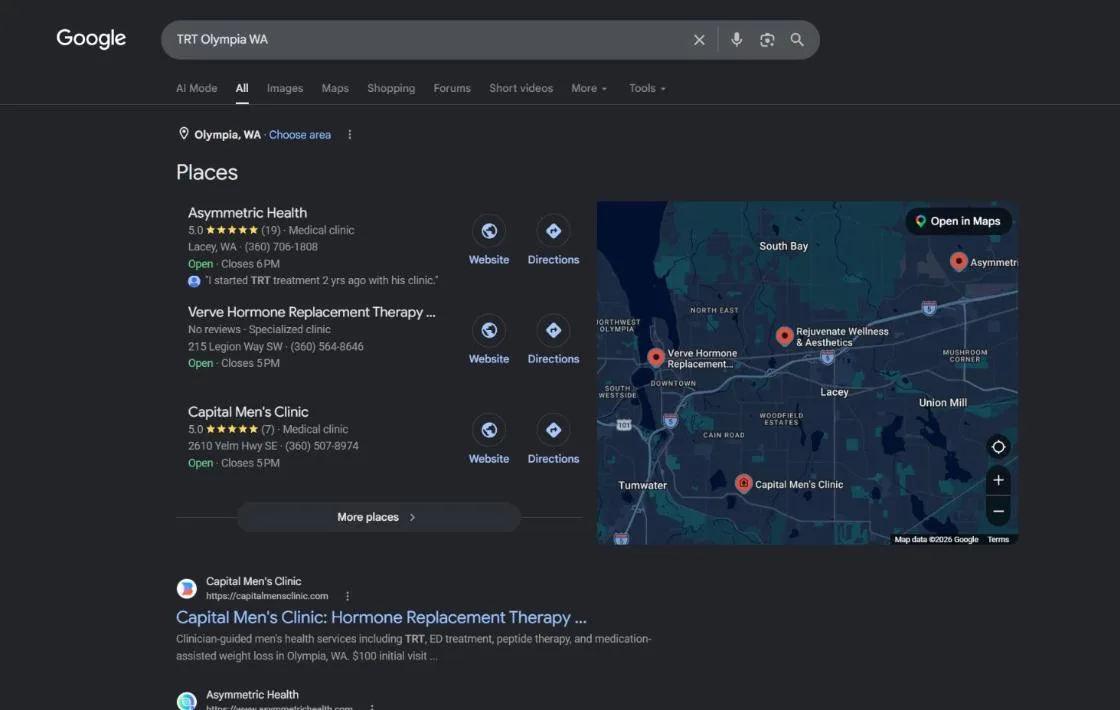Click South Bay label on the map
The image size is (1120, 710).
[x=783, y=246]
